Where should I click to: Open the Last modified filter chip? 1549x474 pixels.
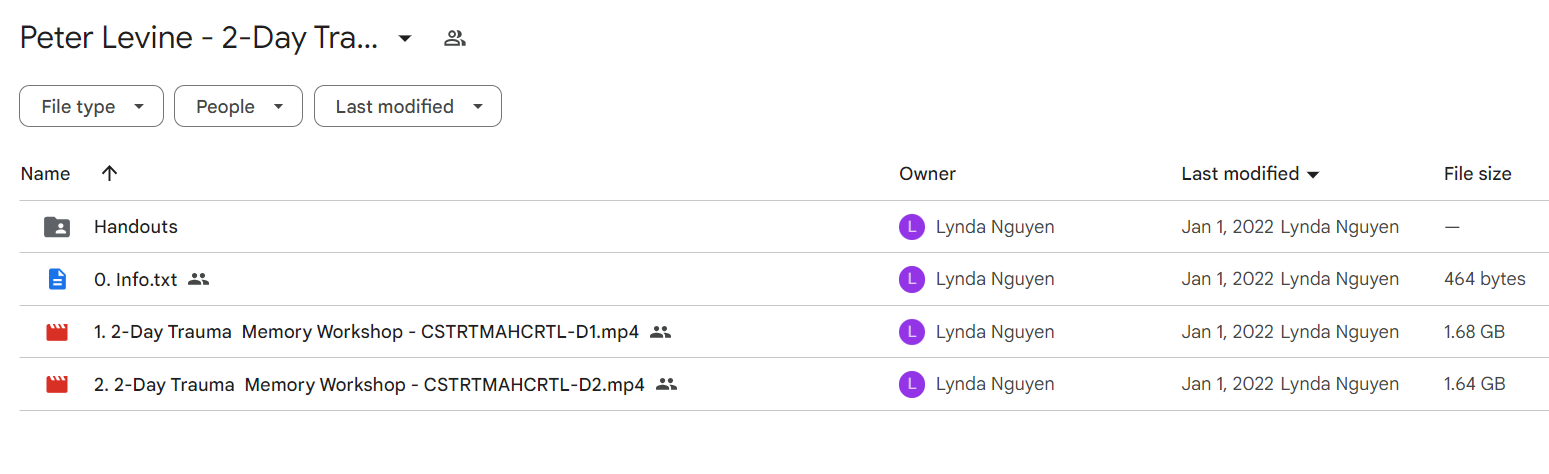coord(408,106)
